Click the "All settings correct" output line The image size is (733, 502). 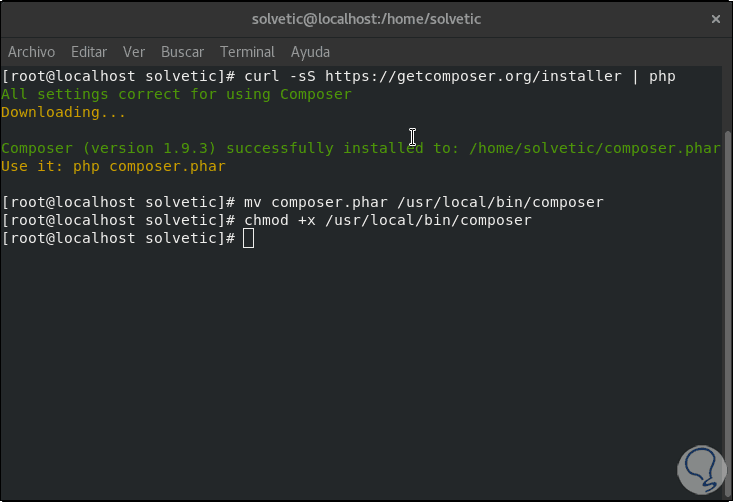tap(176, 94)
